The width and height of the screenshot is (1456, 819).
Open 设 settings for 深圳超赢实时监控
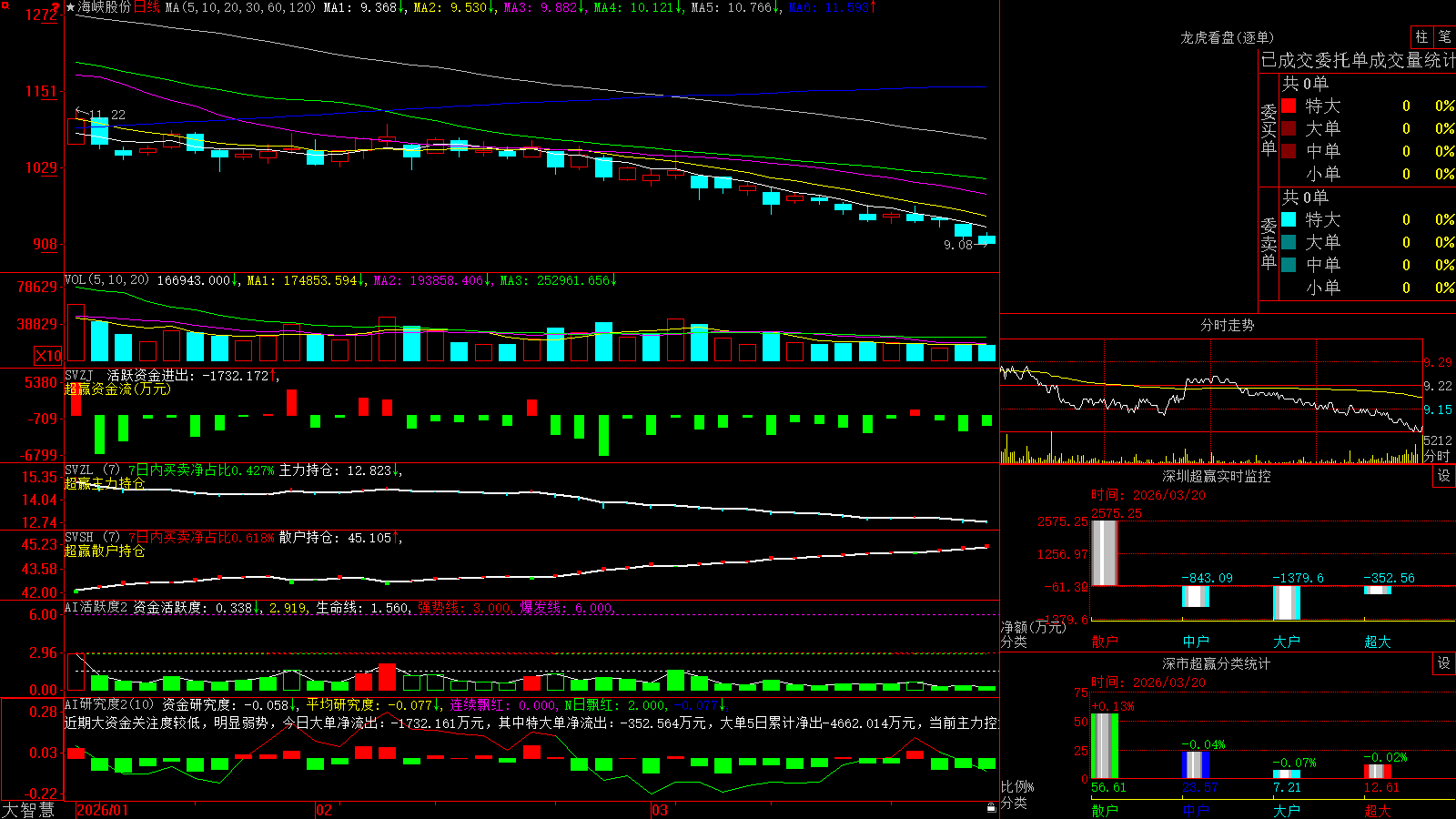click(1444, 476)
